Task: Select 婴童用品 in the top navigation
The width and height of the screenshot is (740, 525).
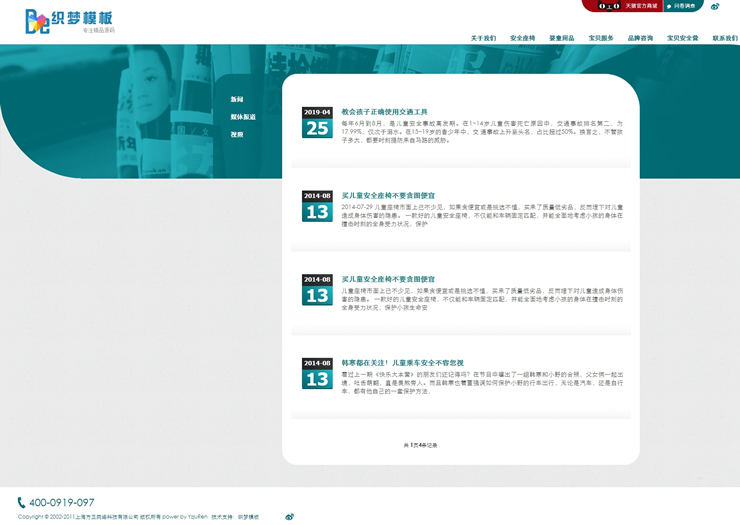Action: [561, 38]
